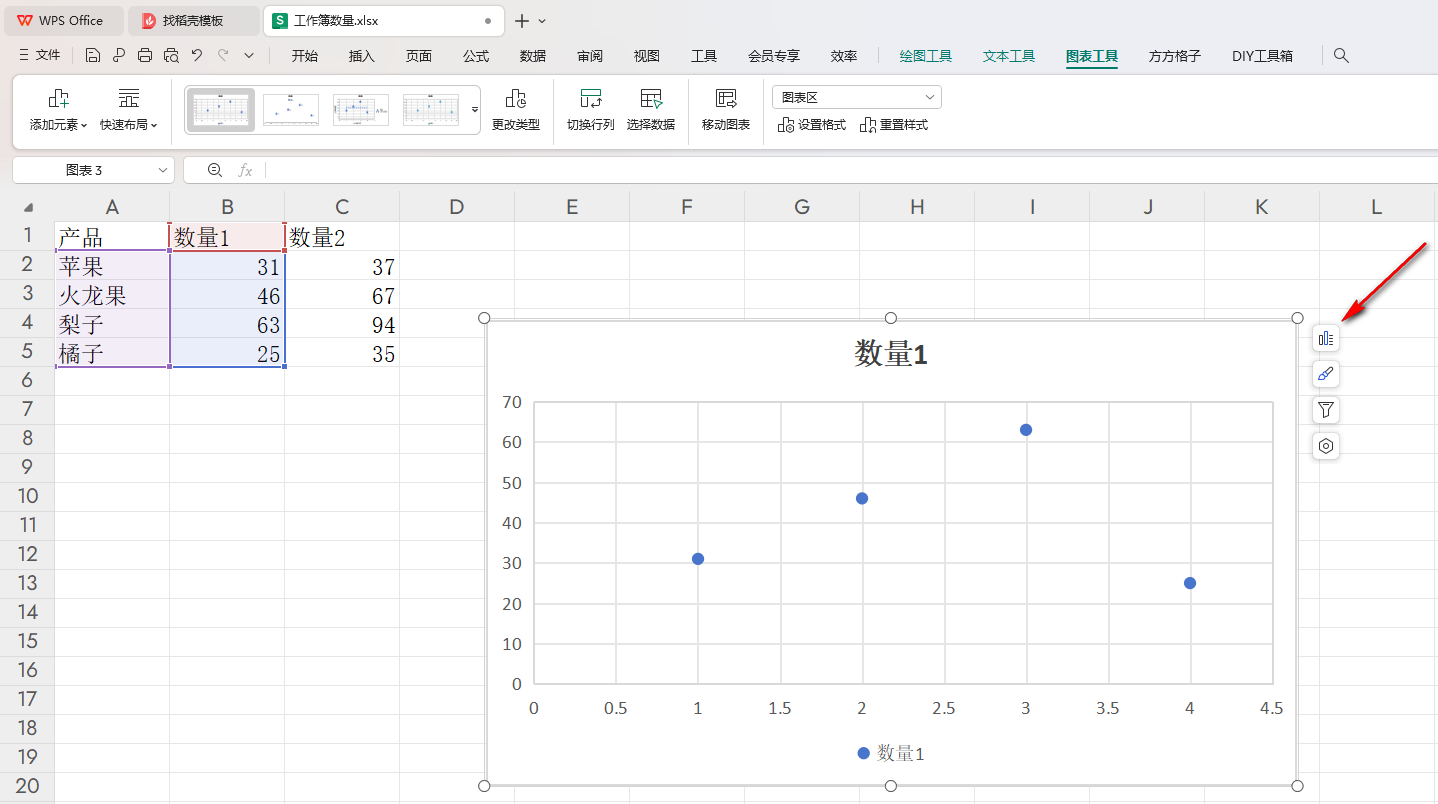Expand the arrow next to new tab button
Screen dimensions: 1438x804
coord(542,20)
